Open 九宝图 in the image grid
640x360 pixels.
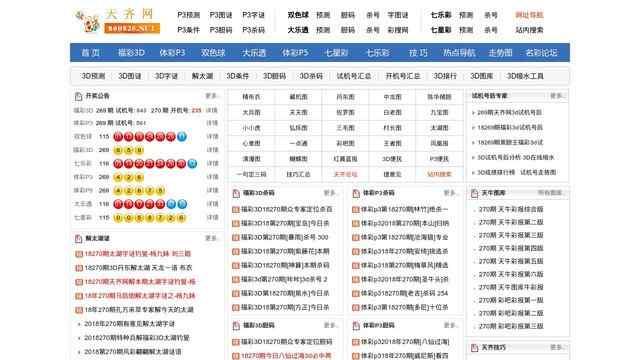(440, 113)
